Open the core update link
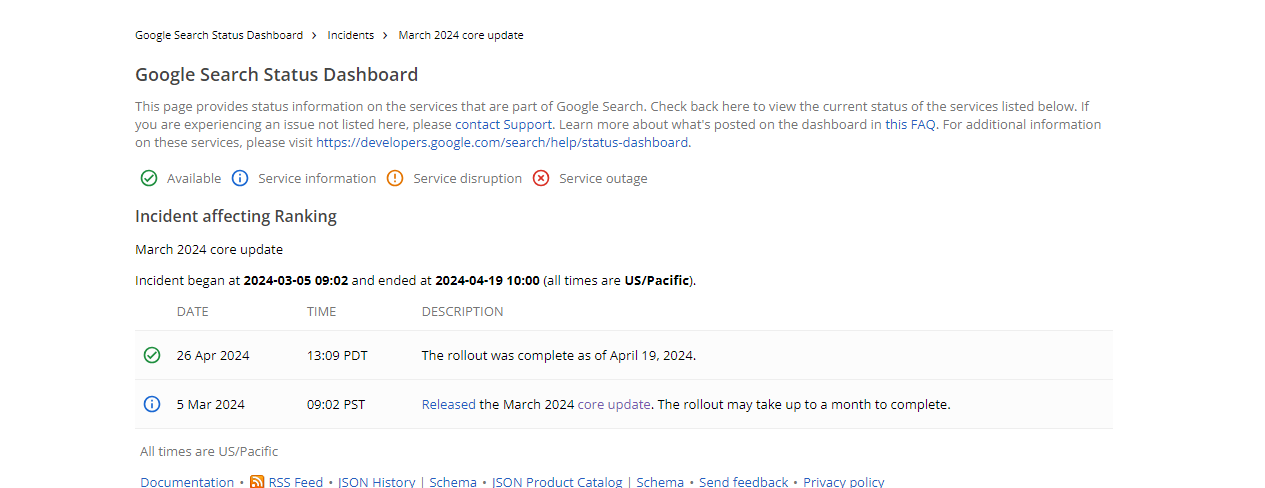The height and width of the screenshot is (488, 1265). (x=614, y=404)
